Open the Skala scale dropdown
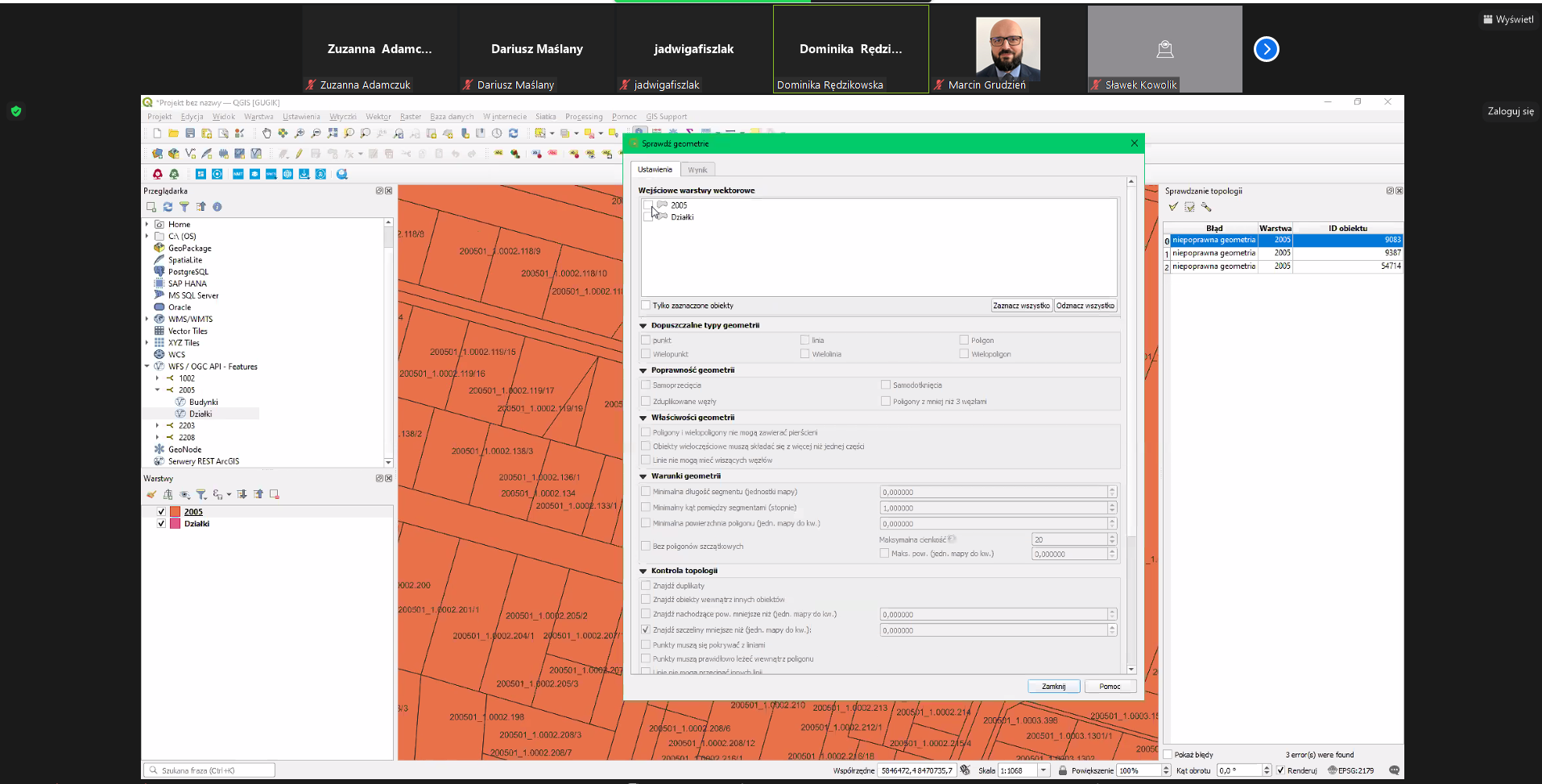This screenshot has width=1542, height=784. (x=1044, y=770)
